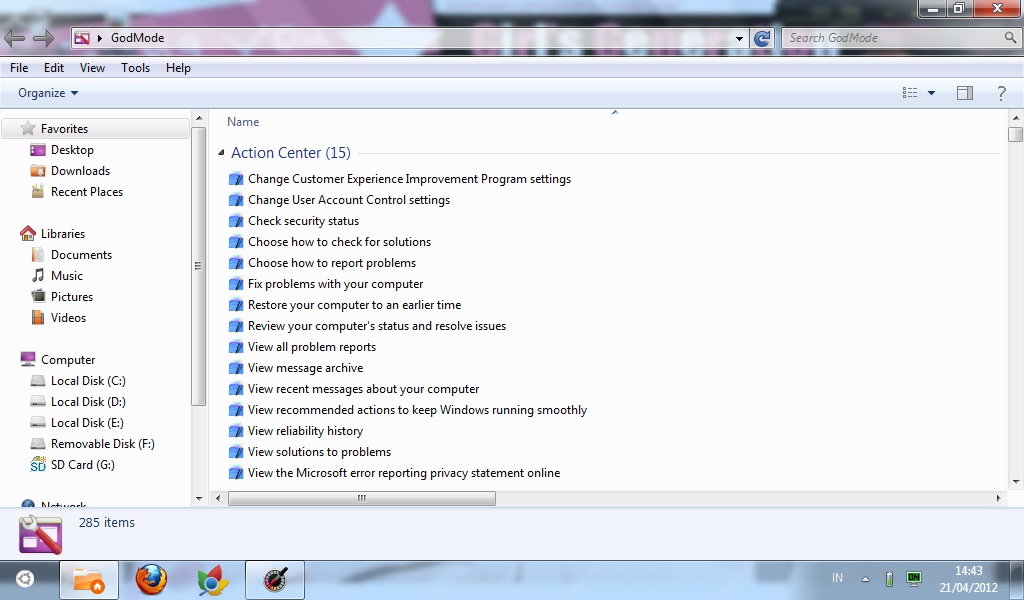Viewport: 1024px width, 600px height.
Task: Open the view options dropdown arrow
Action: (x=931, y=93)
